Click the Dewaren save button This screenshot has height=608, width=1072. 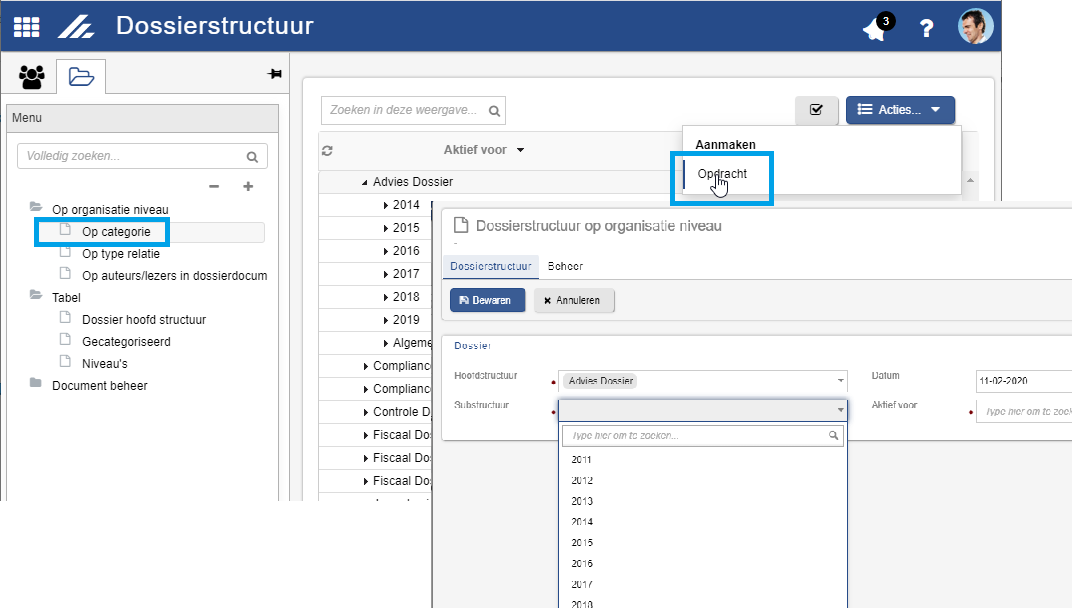487,300
